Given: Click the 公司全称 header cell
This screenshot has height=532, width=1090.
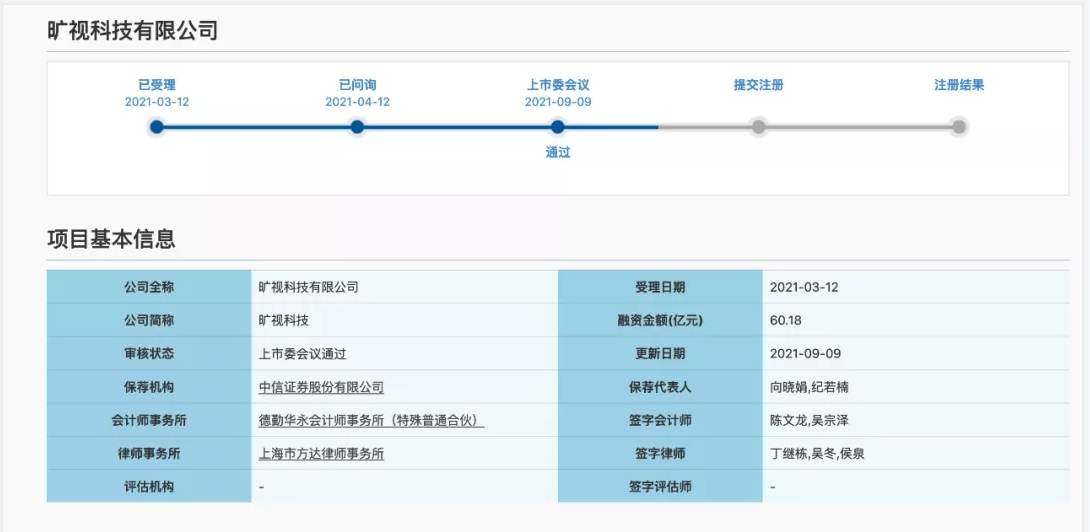Looking at the screenshot, I should [149, 287].
